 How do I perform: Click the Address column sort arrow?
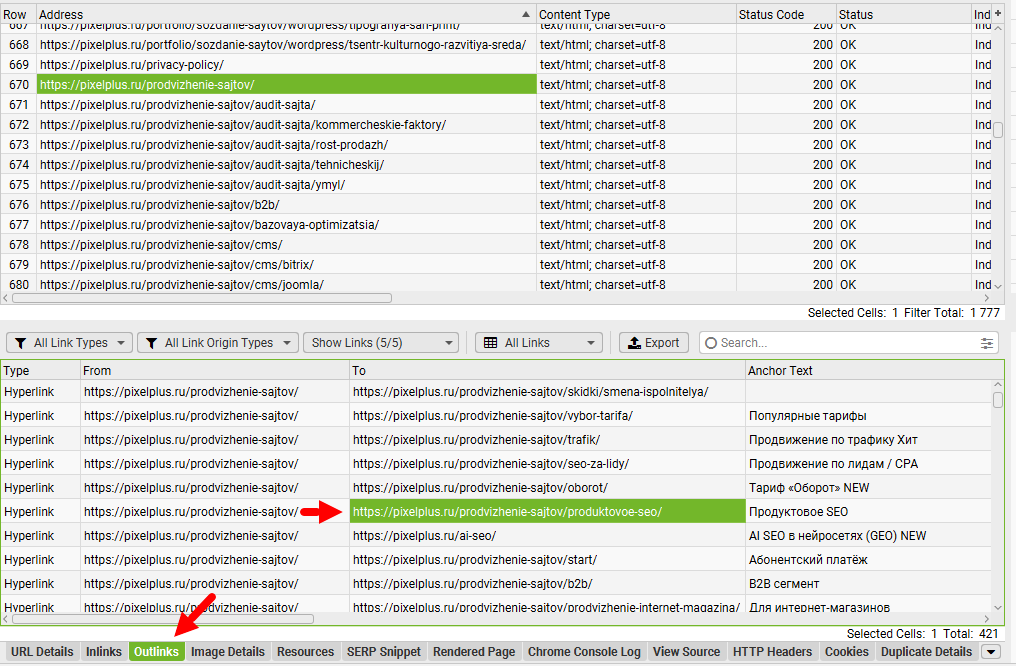[526, 15]
